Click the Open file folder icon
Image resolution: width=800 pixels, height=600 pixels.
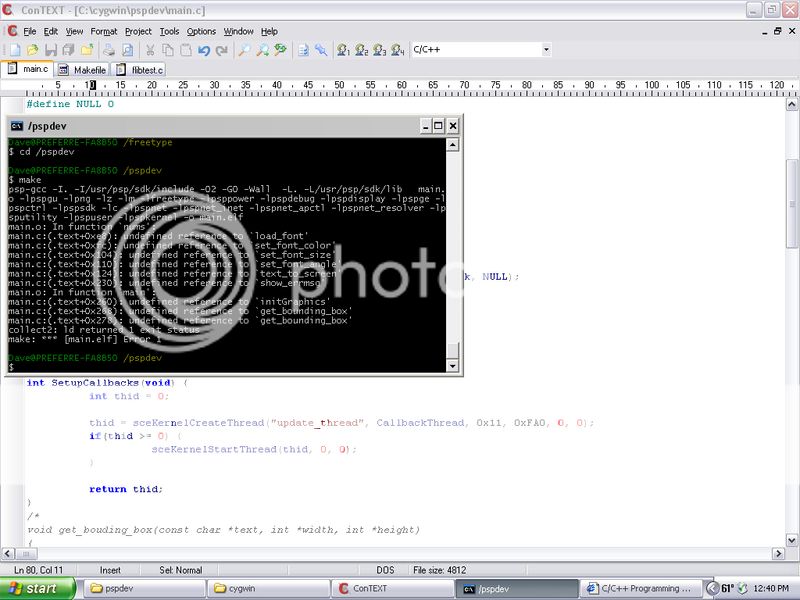point(31,49)
